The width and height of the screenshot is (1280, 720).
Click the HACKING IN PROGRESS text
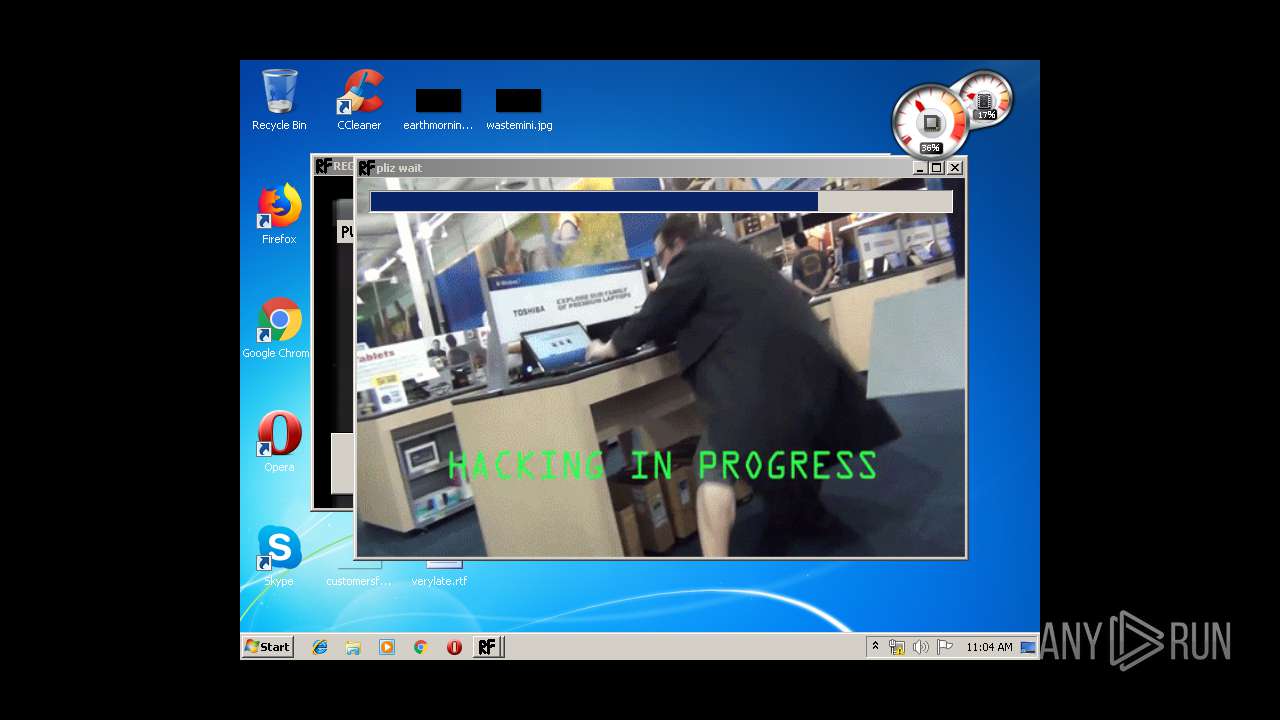(663, 466)
